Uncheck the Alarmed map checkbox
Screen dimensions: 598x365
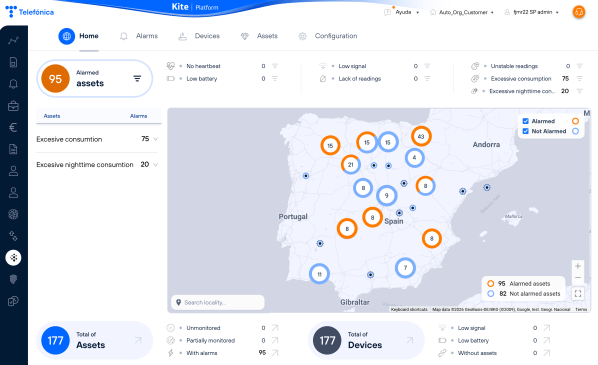pyautogui.click(x=526, y=121)
